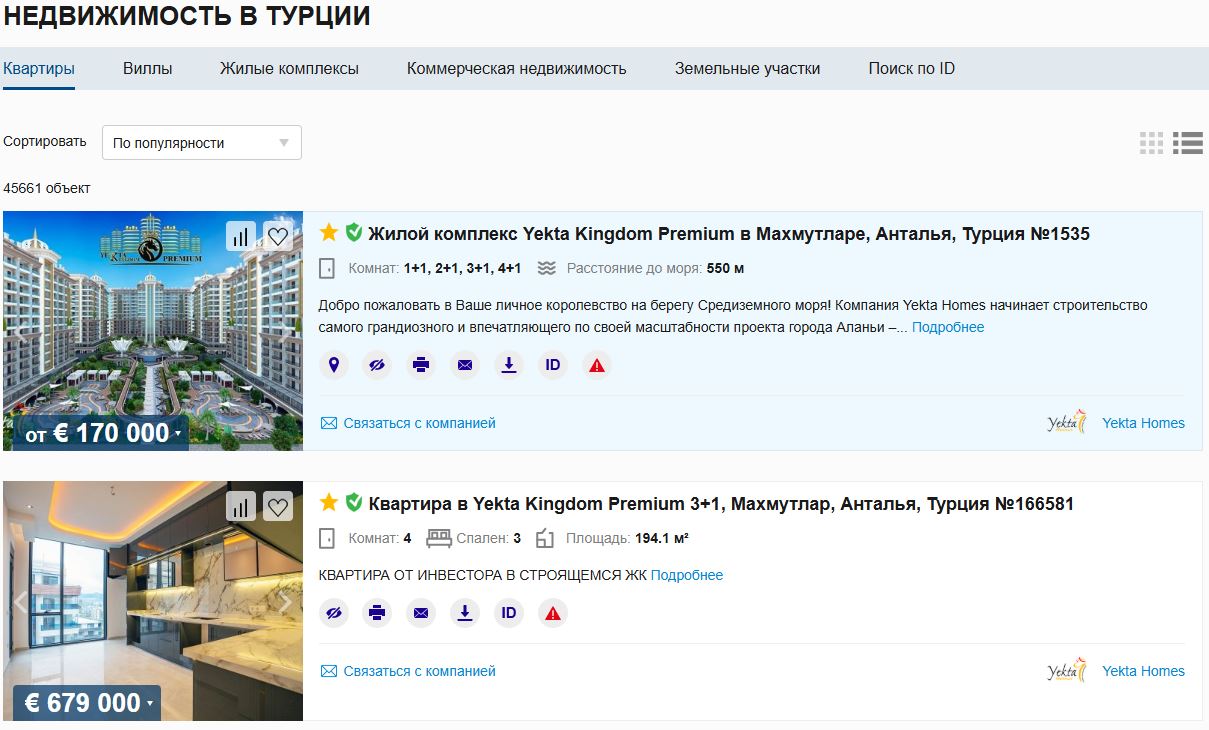Add Yekta Kingdom complex to comparison chart
Image resolution: width=1209 pixels, height=730 pixels.
241,236
